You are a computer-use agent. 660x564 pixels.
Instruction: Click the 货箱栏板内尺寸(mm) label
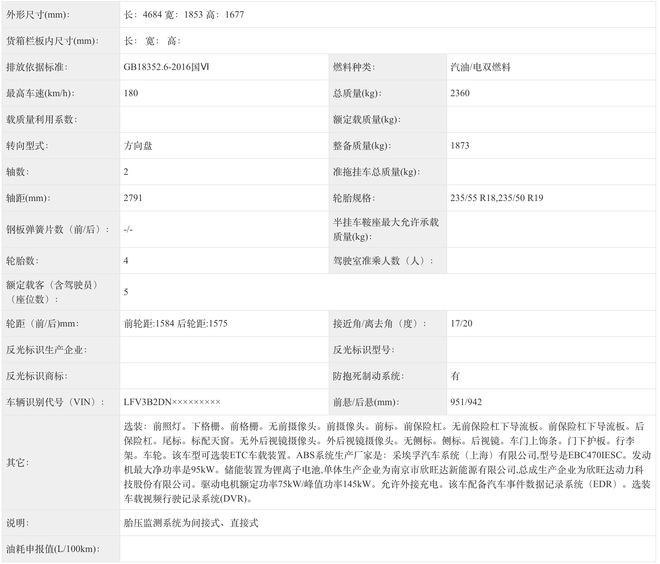pos(51,40)
